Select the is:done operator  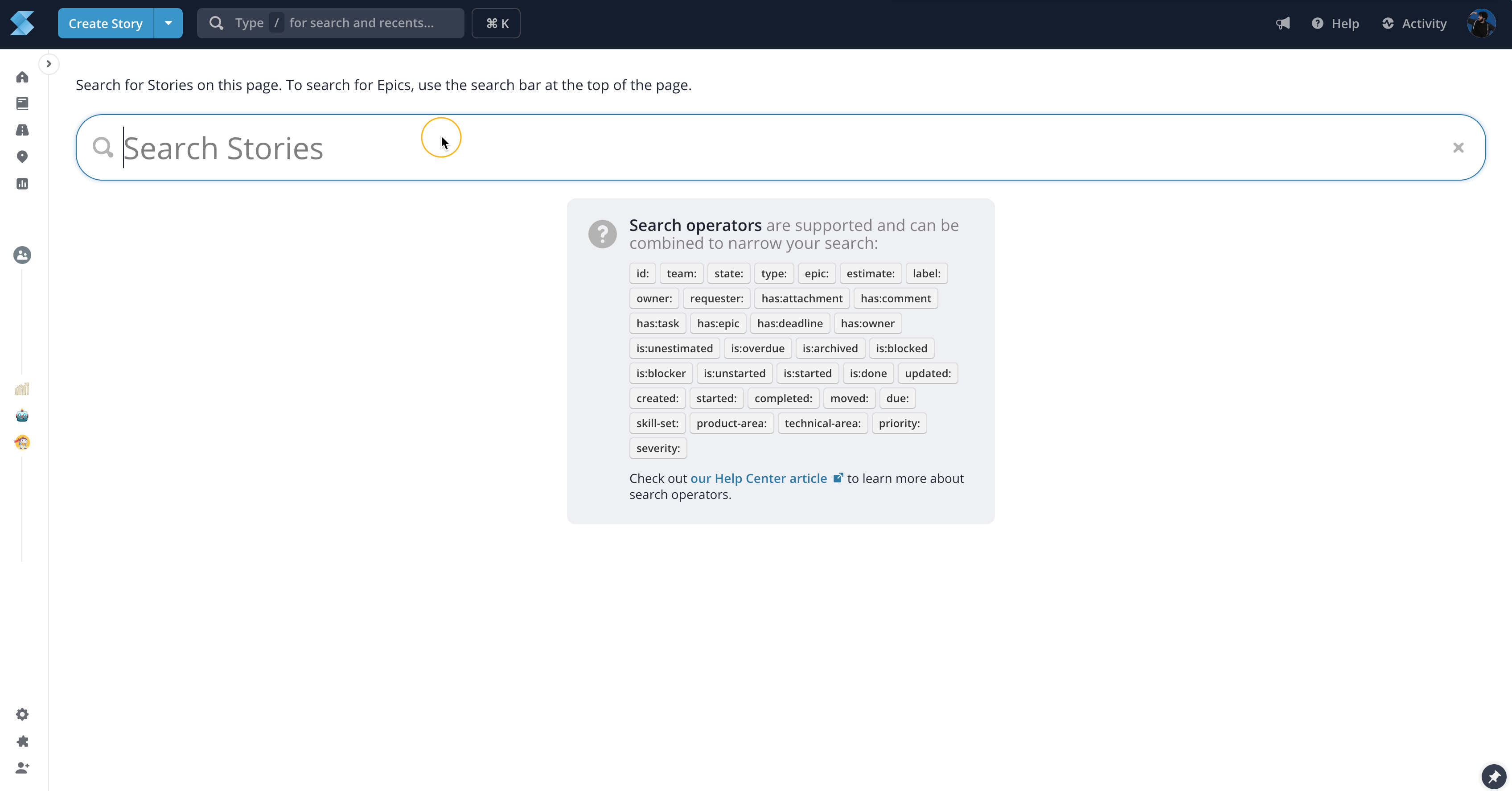pos(868,374)
